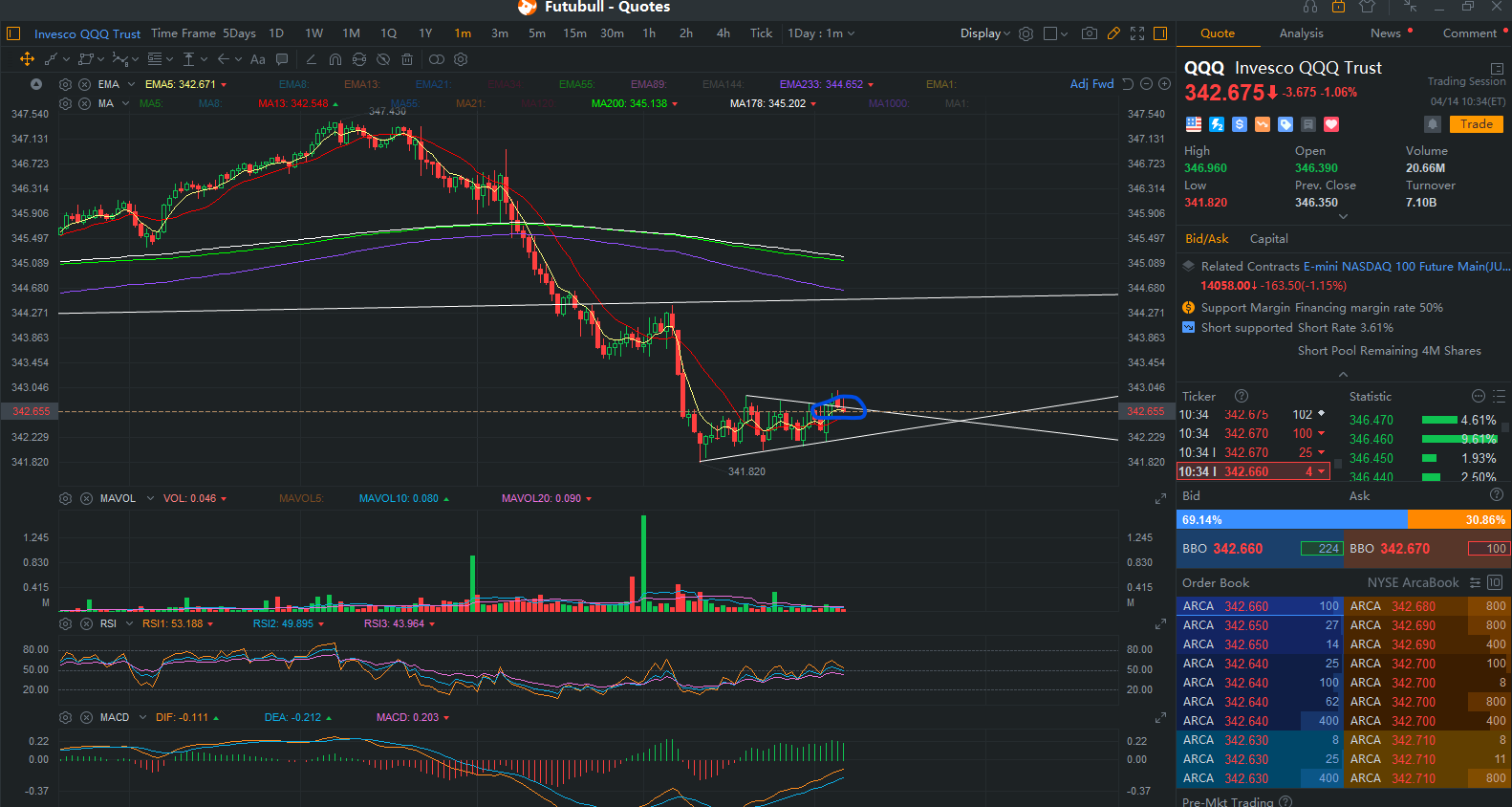Select the wave polyline drawing tool
1512x807 pixels.
[x=120, y=59]
